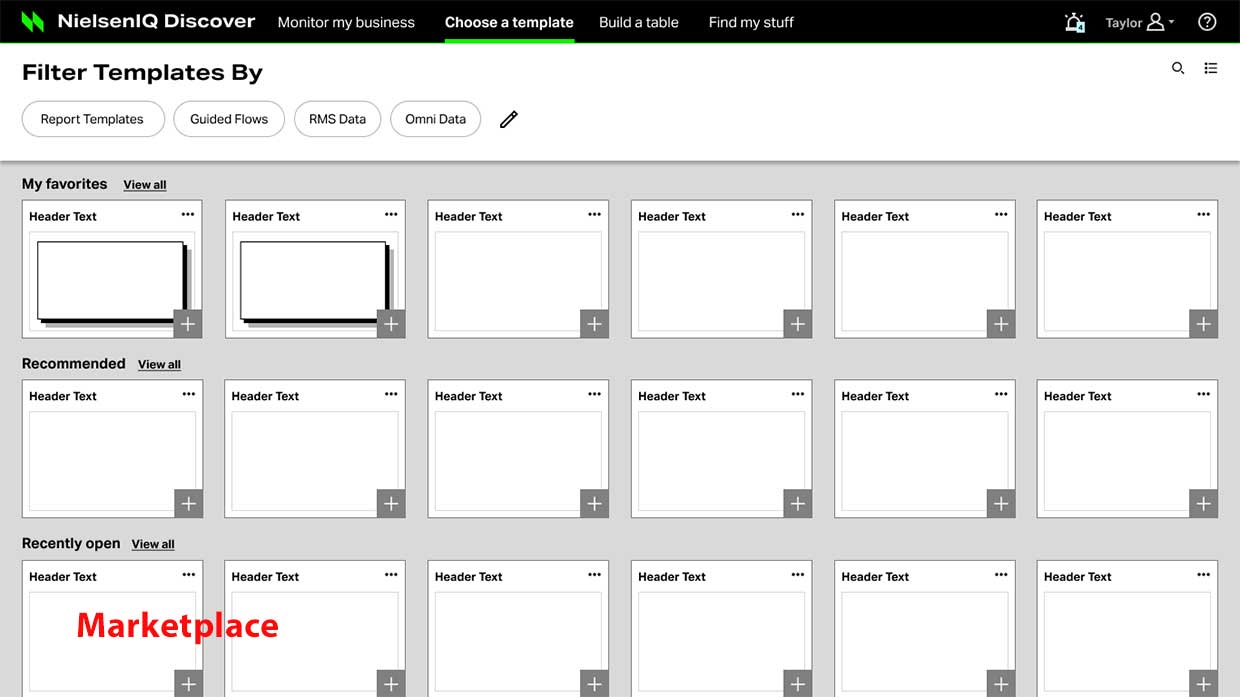Screen dimensions: 1240x698
Task: Click plus on second My favorites card
Action: tap(391, 324)
